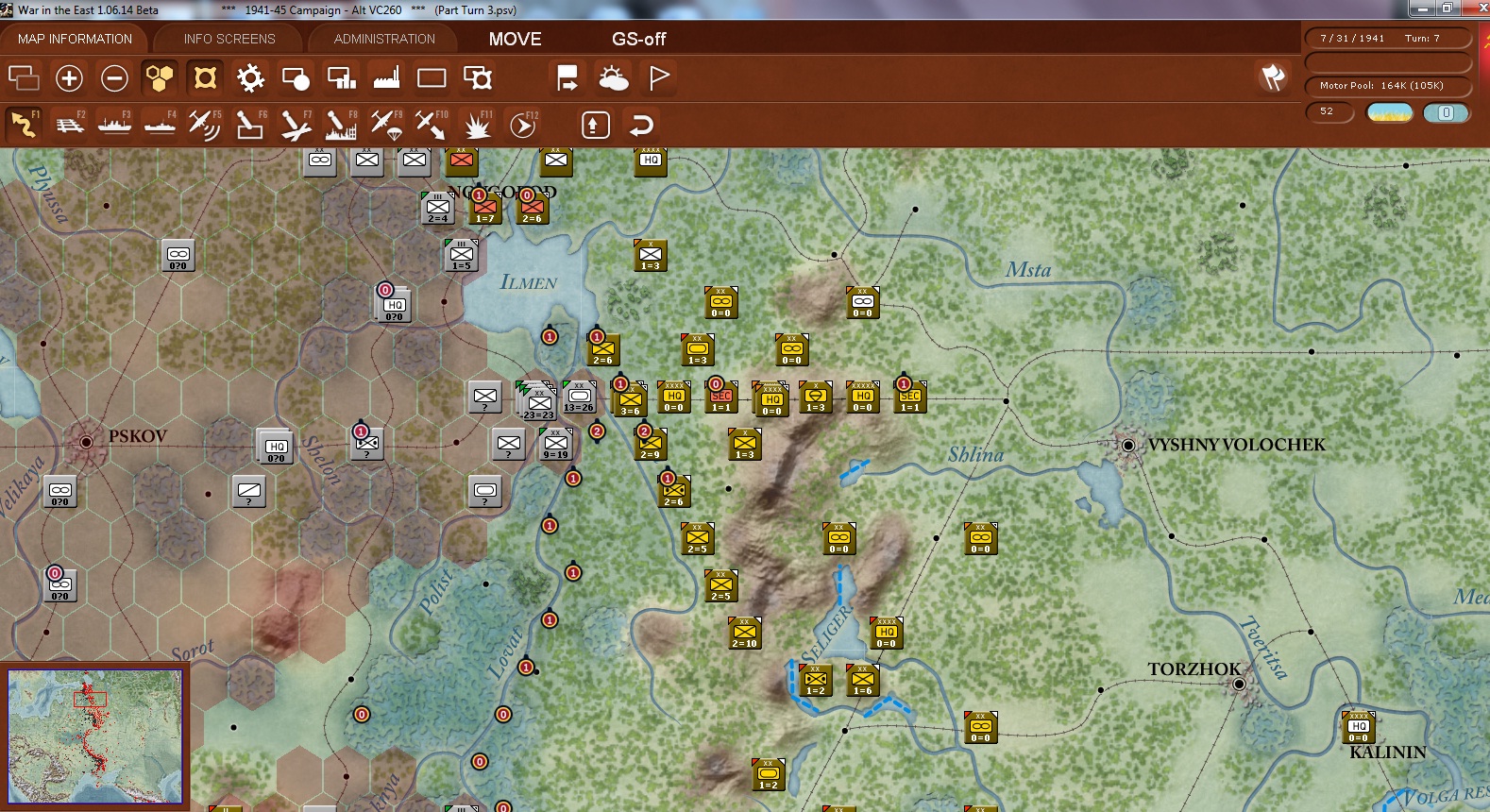Select the HQ unit at Kalinin

1358,727
